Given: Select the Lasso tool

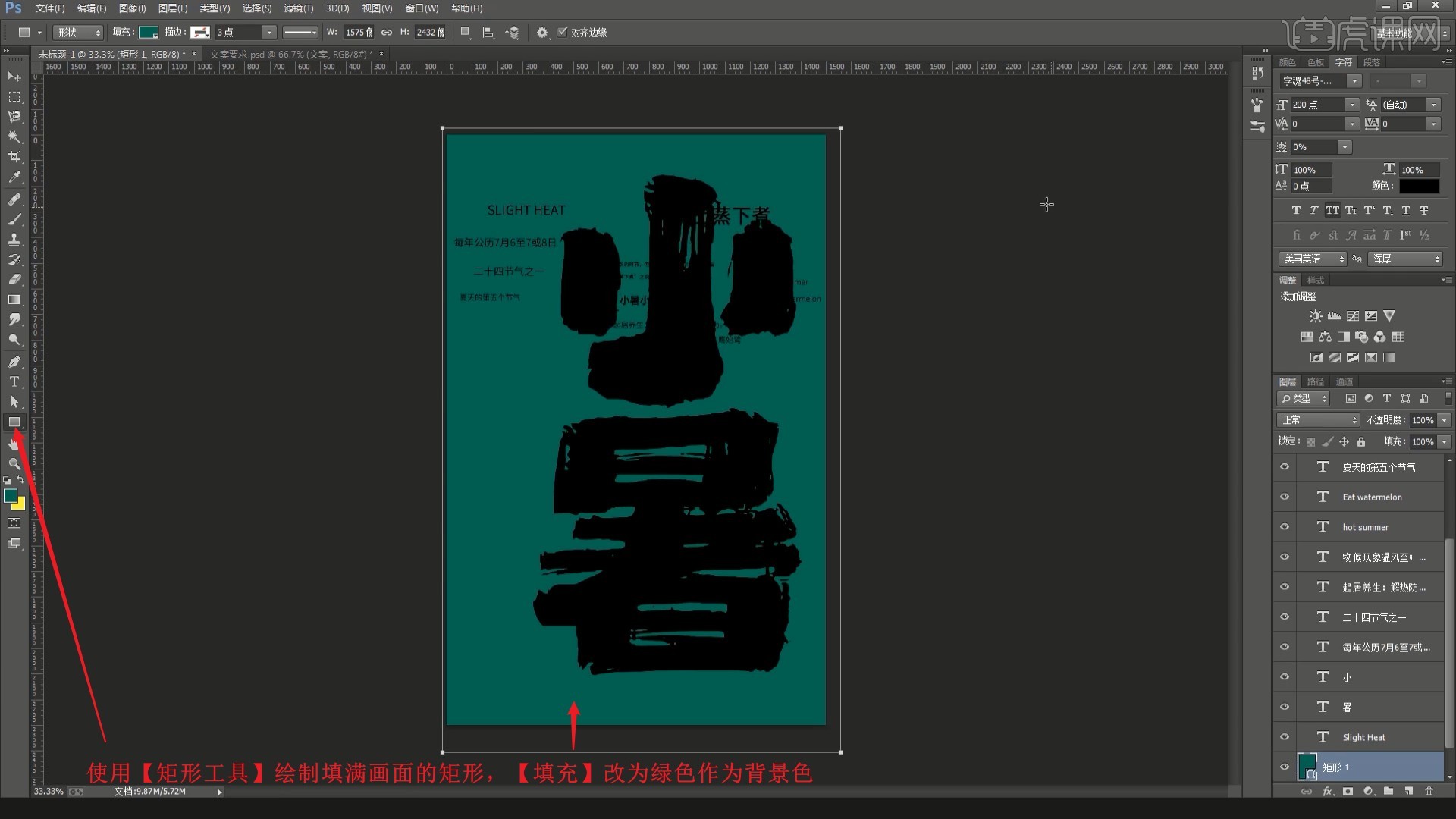Looking at the screenshot, I should click(x=14, y=117).
